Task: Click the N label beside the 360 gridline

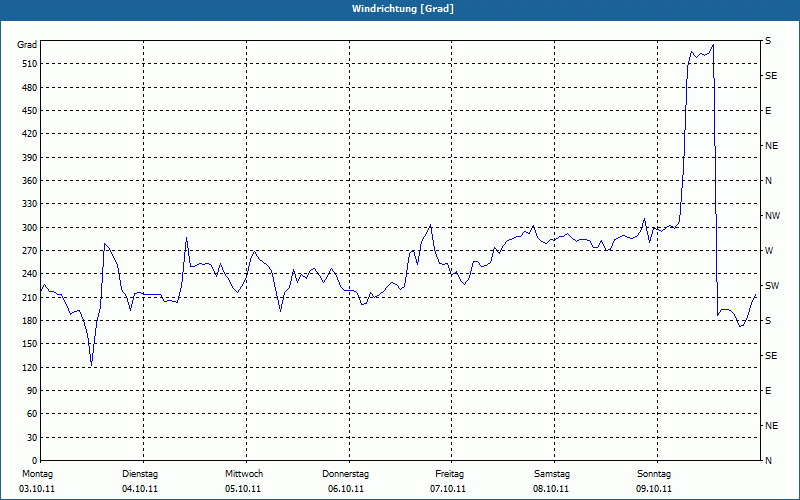Action: tap(768, 181)
